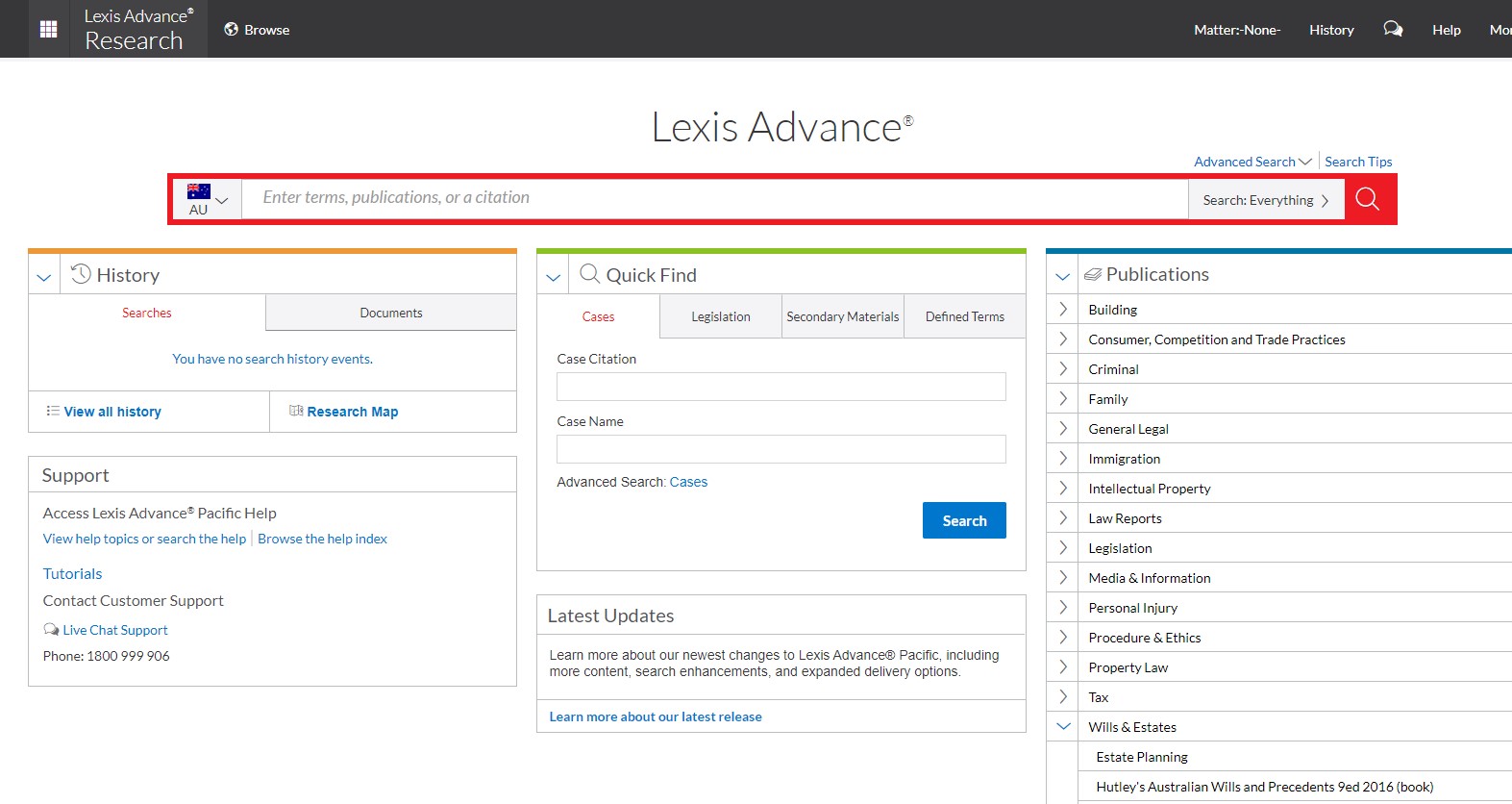1512x804 pixels.
Task: Open the AU jurisdiction dropdown arrow
Action: click(222, 200)
